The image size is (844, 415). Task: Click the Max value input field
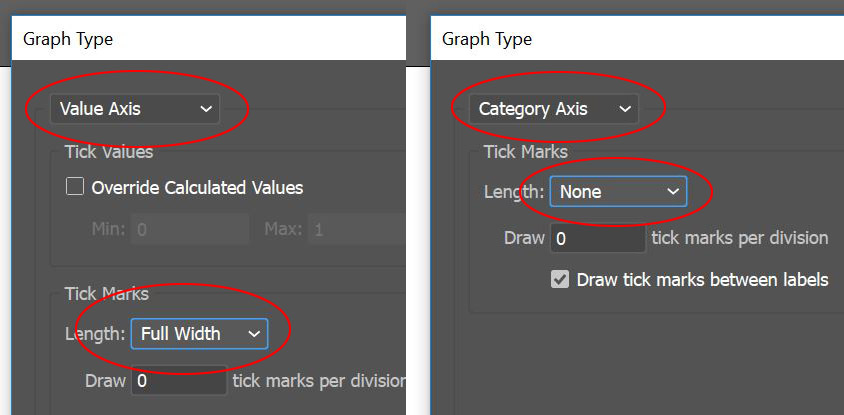[355, 229]
